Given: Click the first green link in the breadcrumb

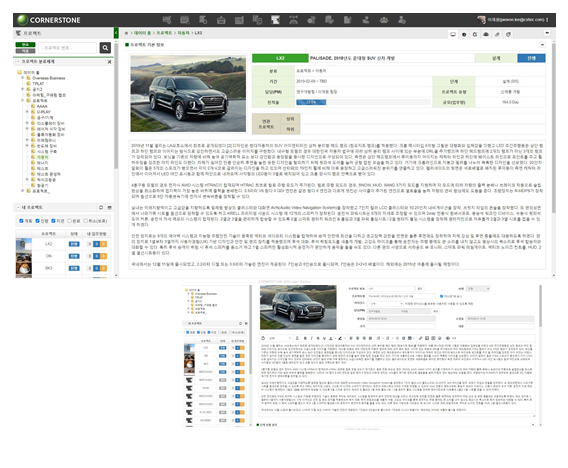Looking at the screenshot, I should pyautogui.click(x=142, y=33).
